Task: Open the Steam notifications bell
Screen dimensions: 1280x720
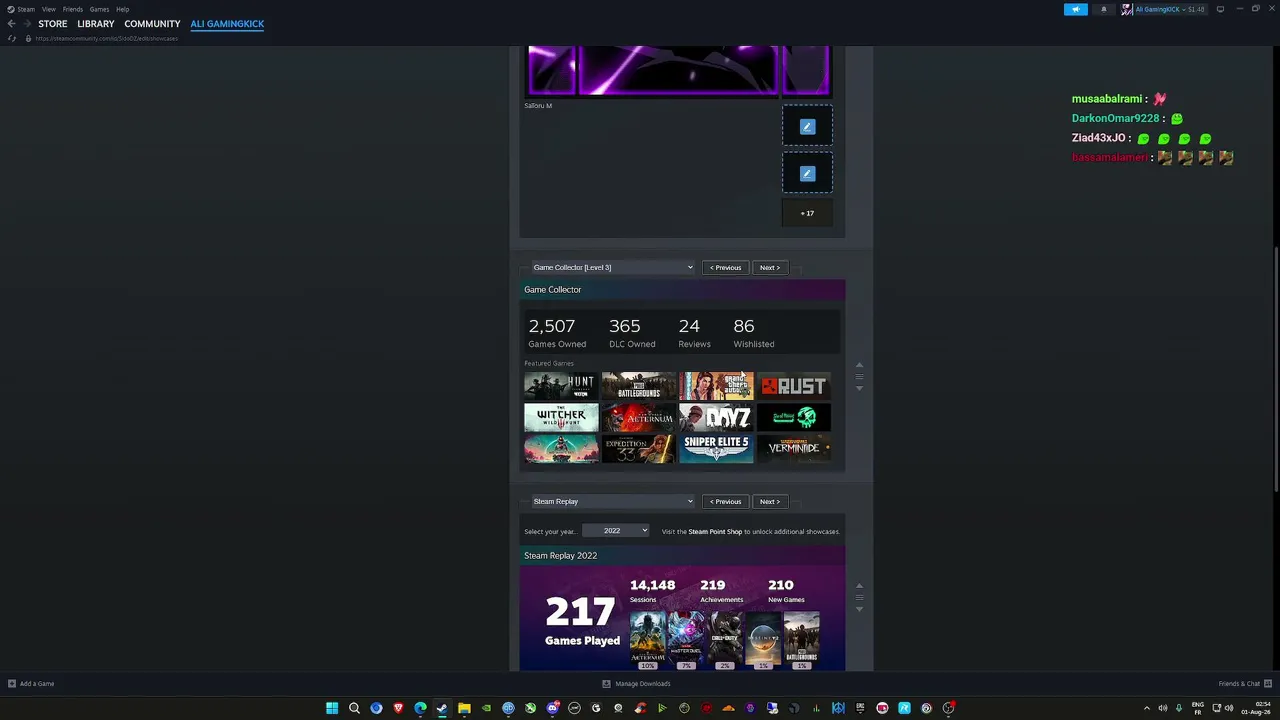Action: pos(1104,9)
